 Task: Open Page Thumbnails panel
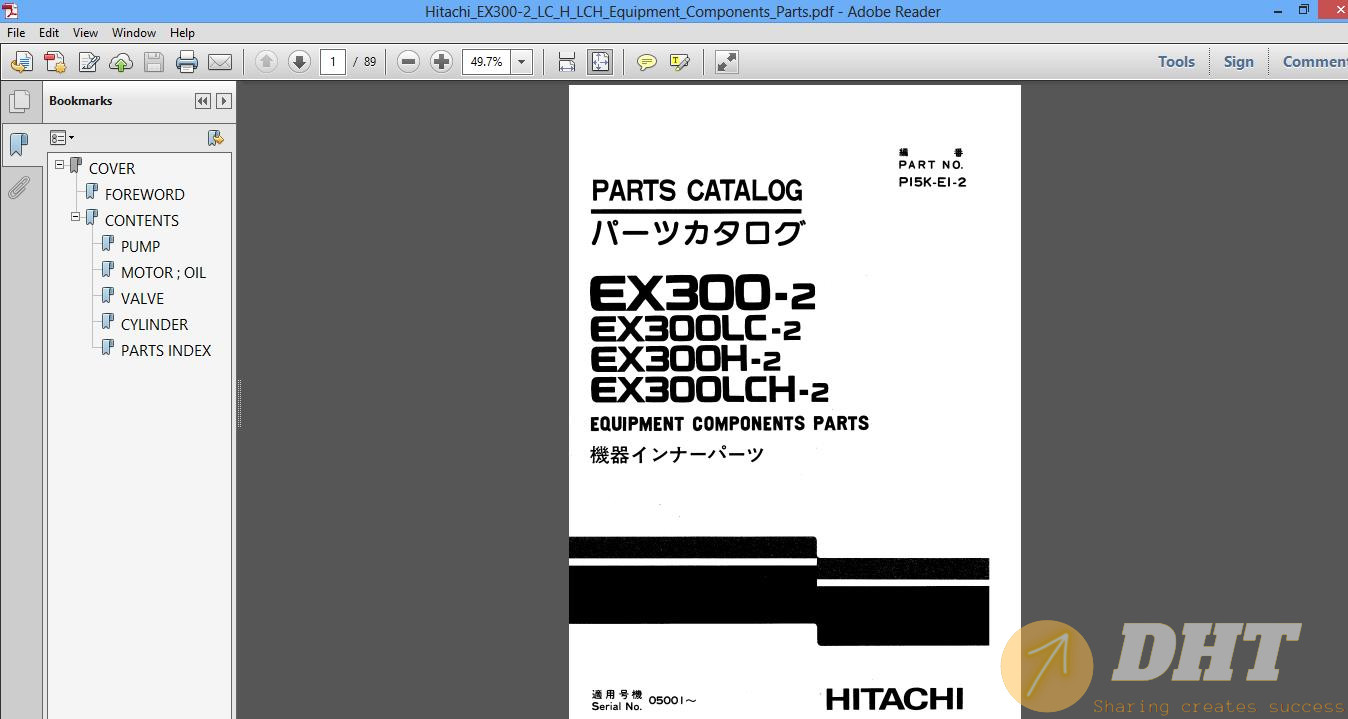click(19, 101)
